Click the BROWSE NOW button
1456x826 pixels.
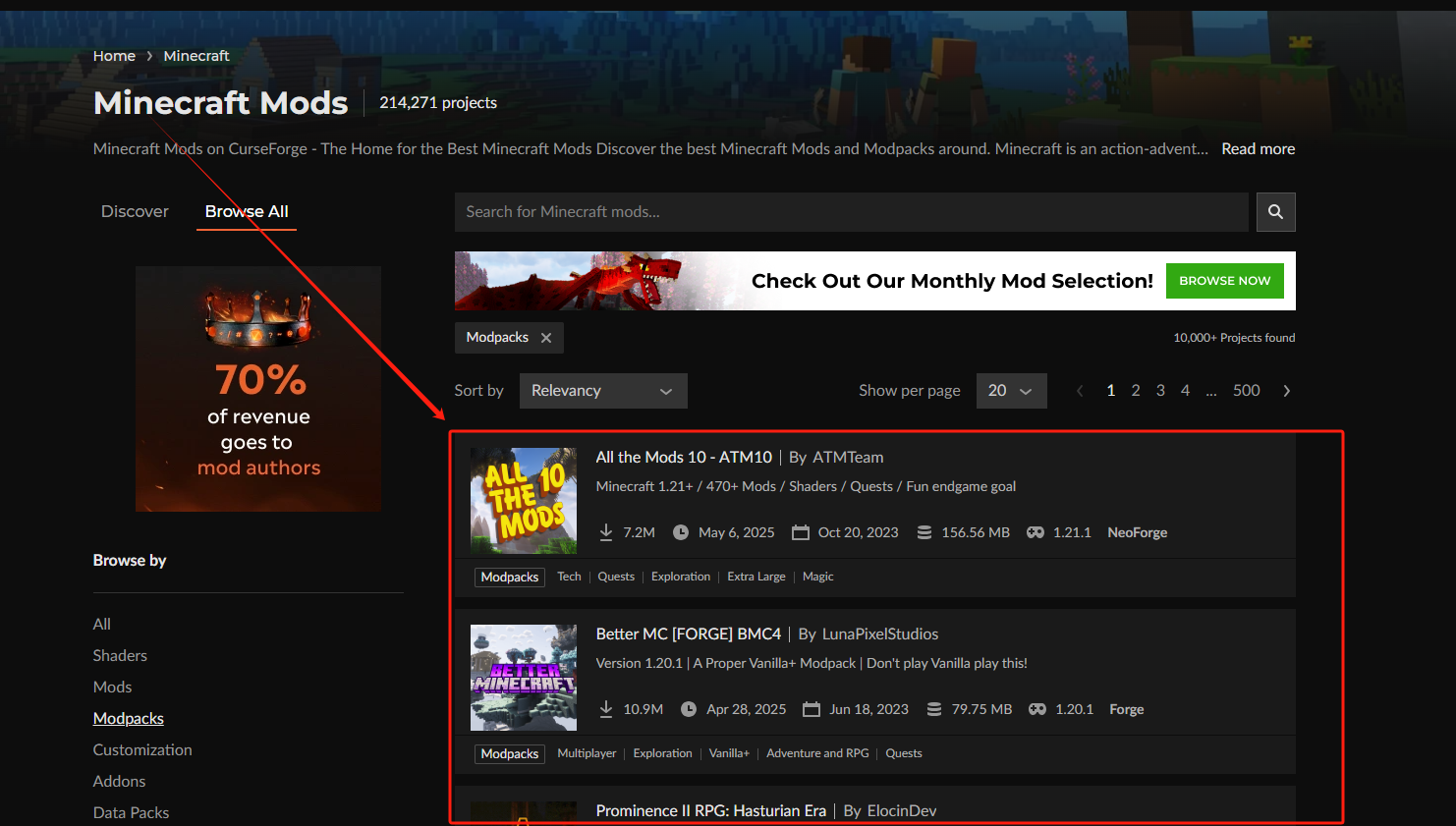coord(1225,281)
